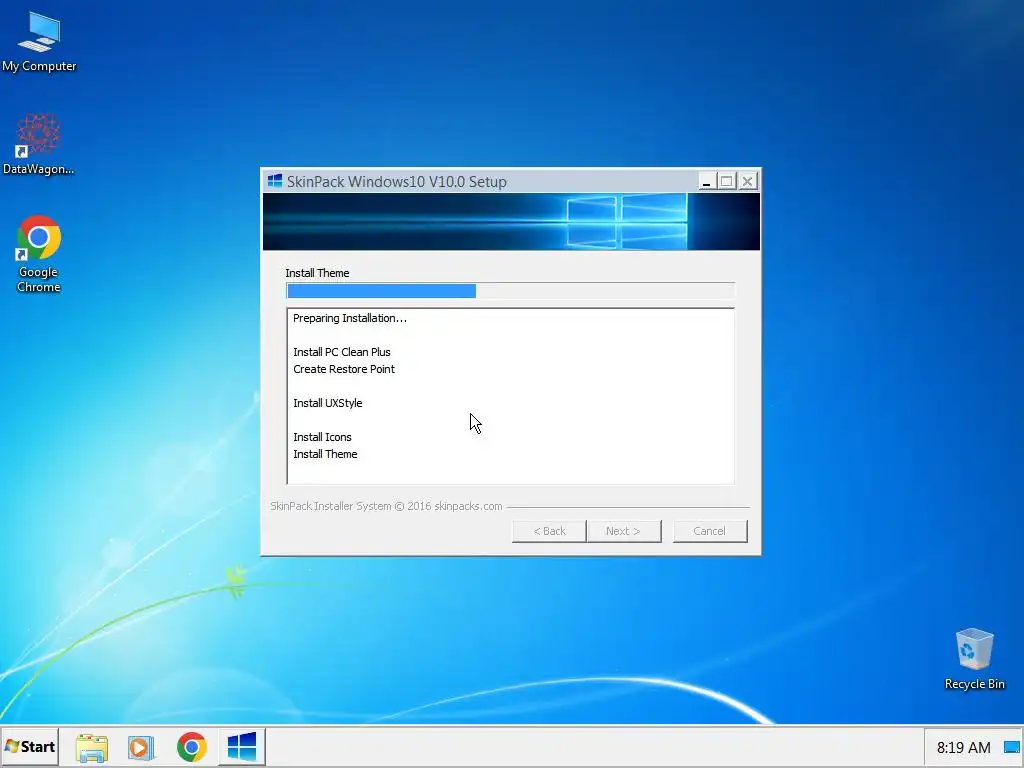This screenshot has height=768, width=1024.
Task: Click the show desktop tray icon
Action: (1012, 747)
